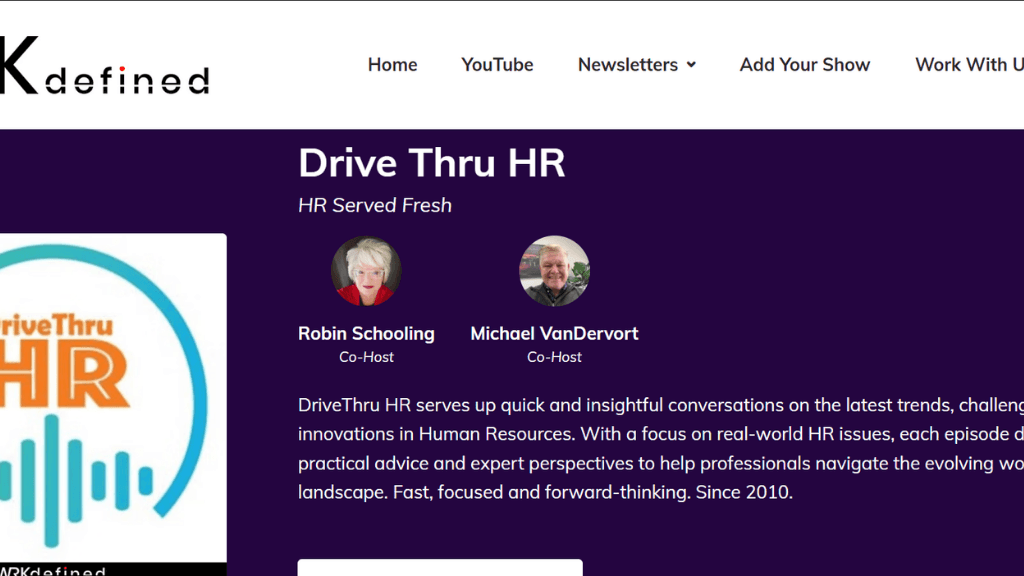Click the Co-Host label under Robin Schooling
Image resolution: width=1024 pixels, height=576 pixels.
coord(366,357)
